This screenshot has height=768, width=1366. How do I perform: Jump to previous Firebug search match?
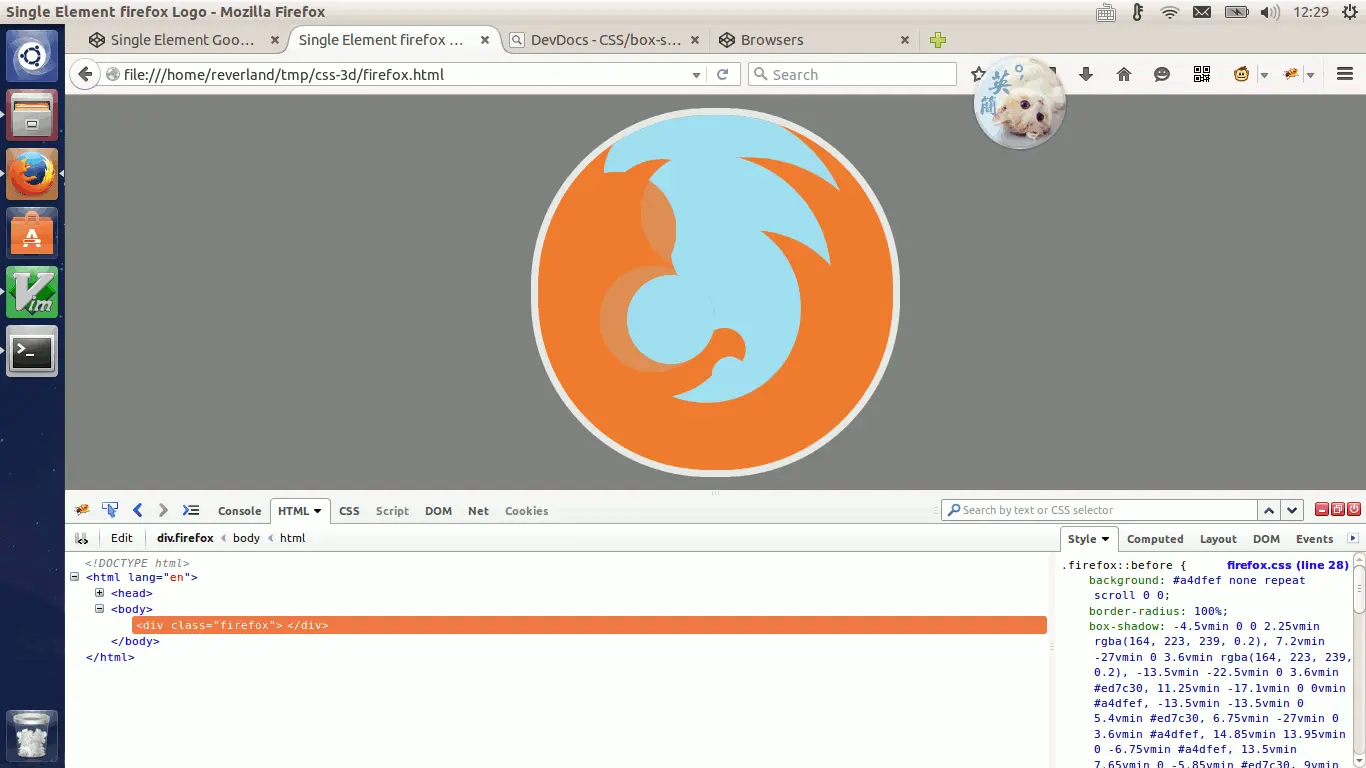(x=1269, y=510)
